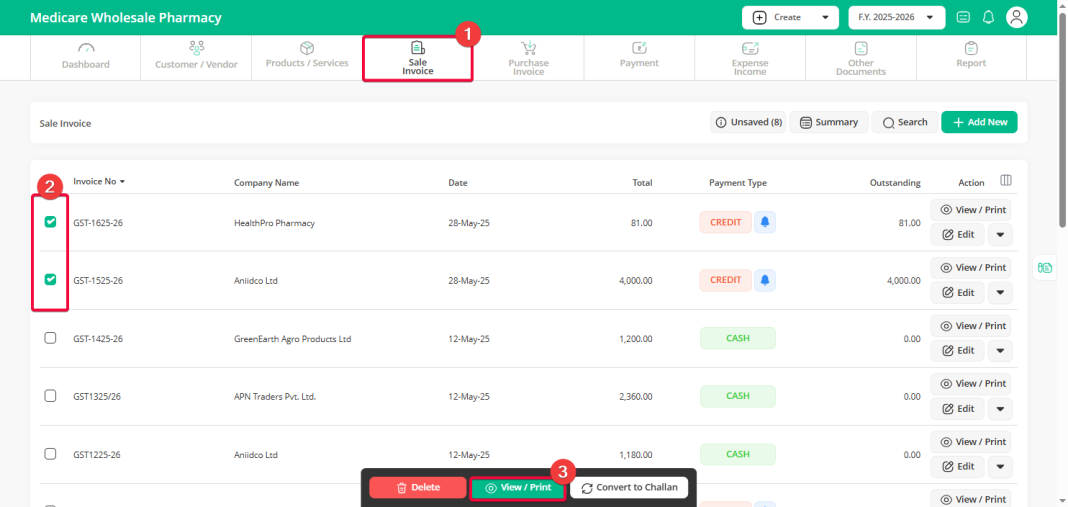1068x507 pixels.
Task: Expand the Create dropdown
Action: coord(790,17)
